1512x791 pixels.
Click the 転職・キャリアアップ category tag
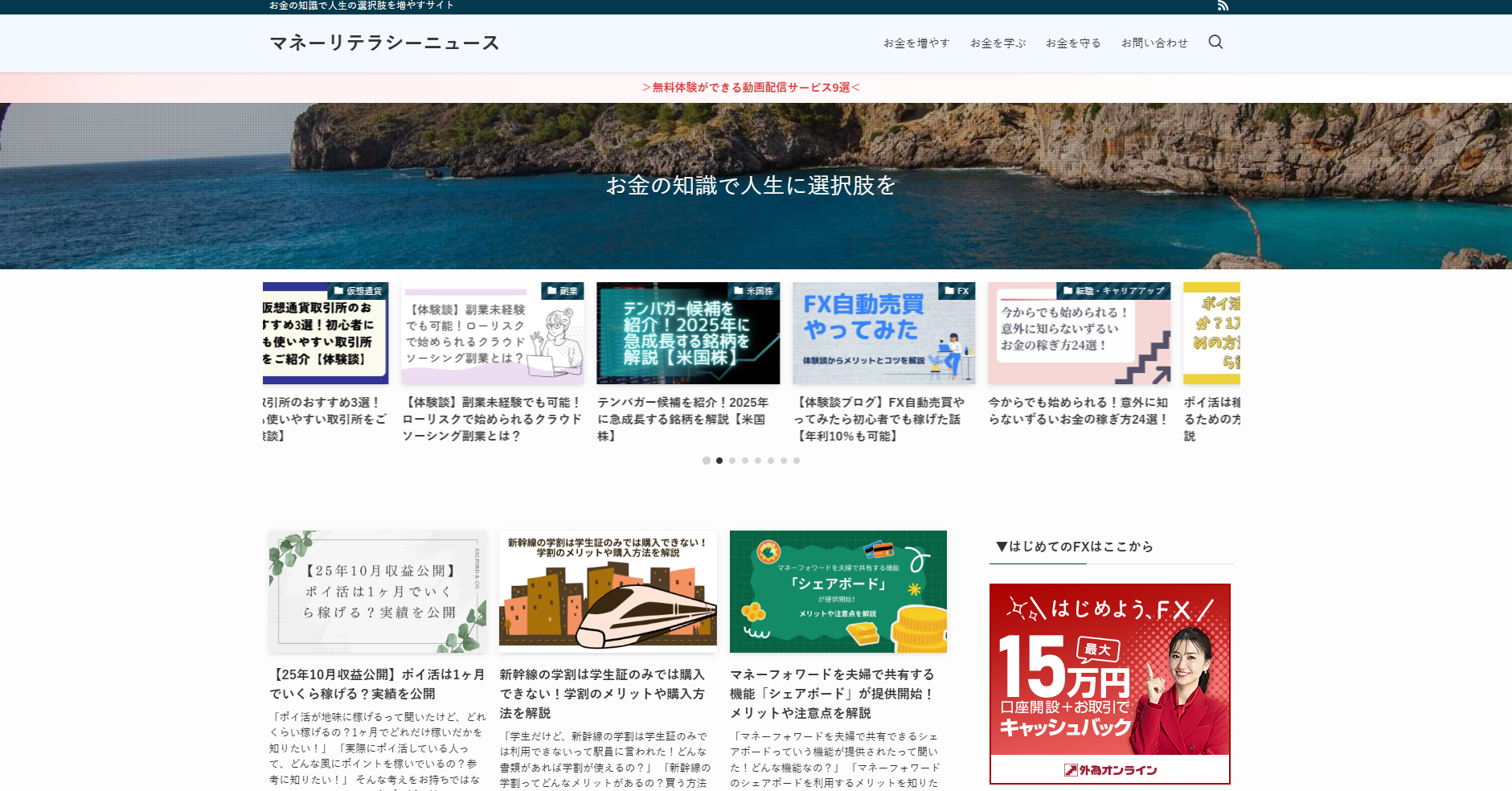pos(1113,291)
